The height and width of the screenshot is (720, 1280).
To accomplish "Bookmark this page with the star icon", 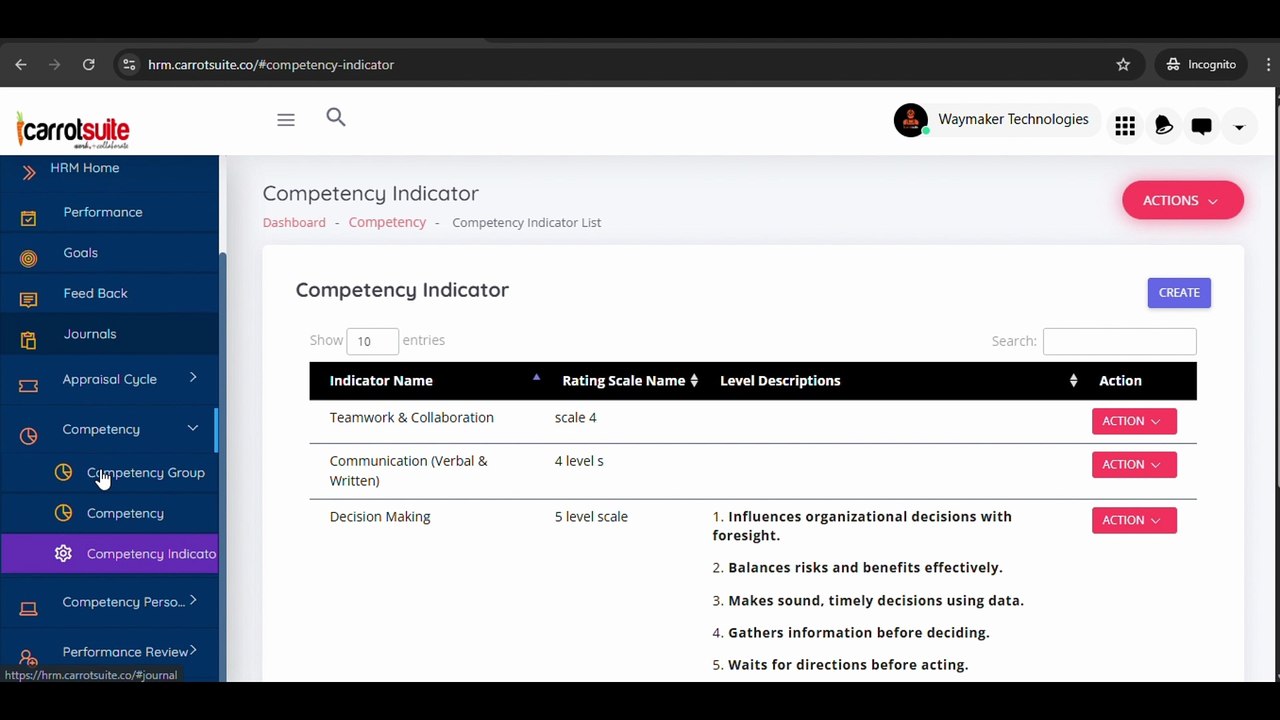I will click(1123, 64).
